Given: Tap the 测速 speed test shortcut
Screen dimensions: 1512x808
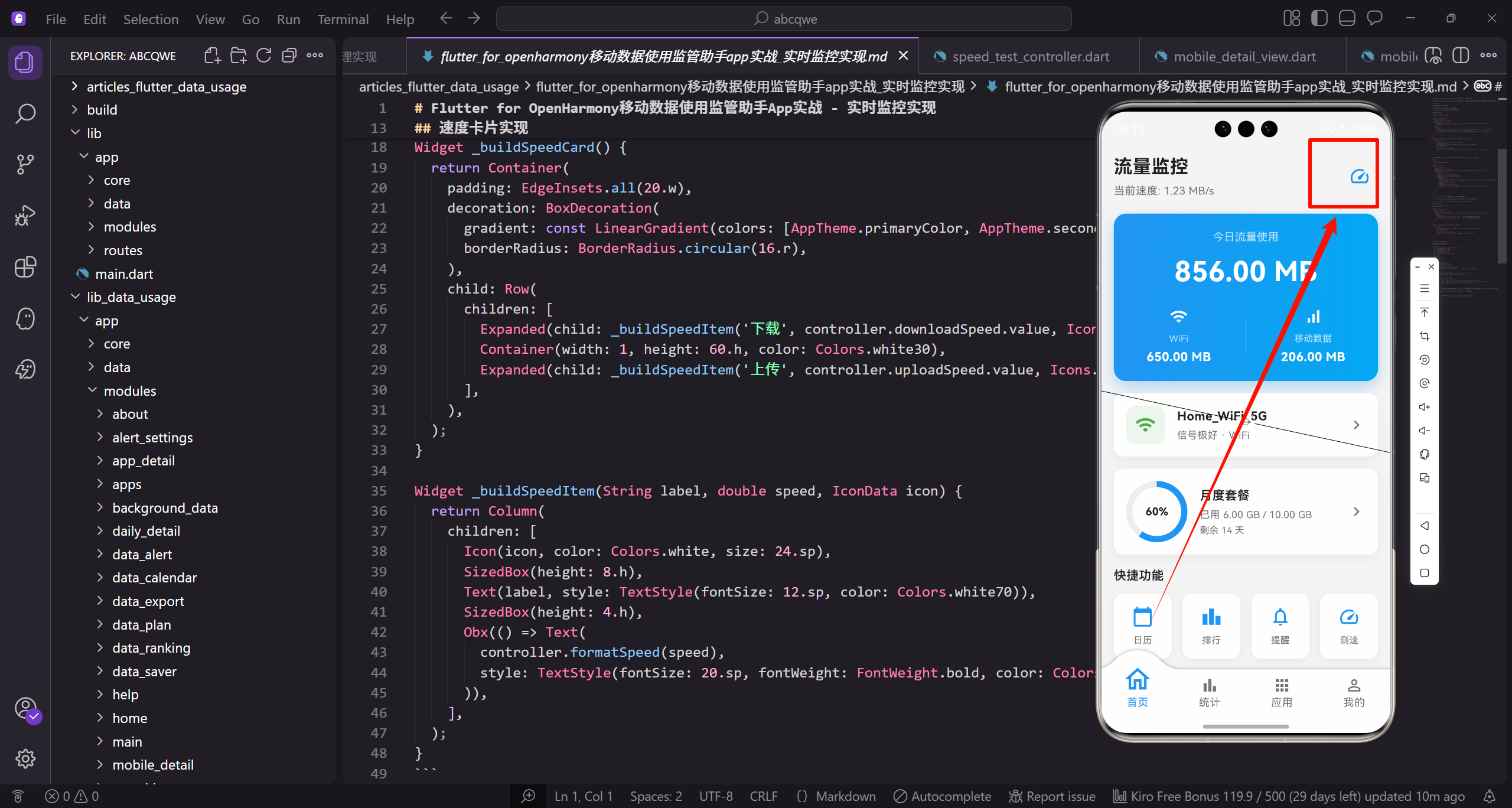Looking at the screenshot, I should coord(1348,625).
